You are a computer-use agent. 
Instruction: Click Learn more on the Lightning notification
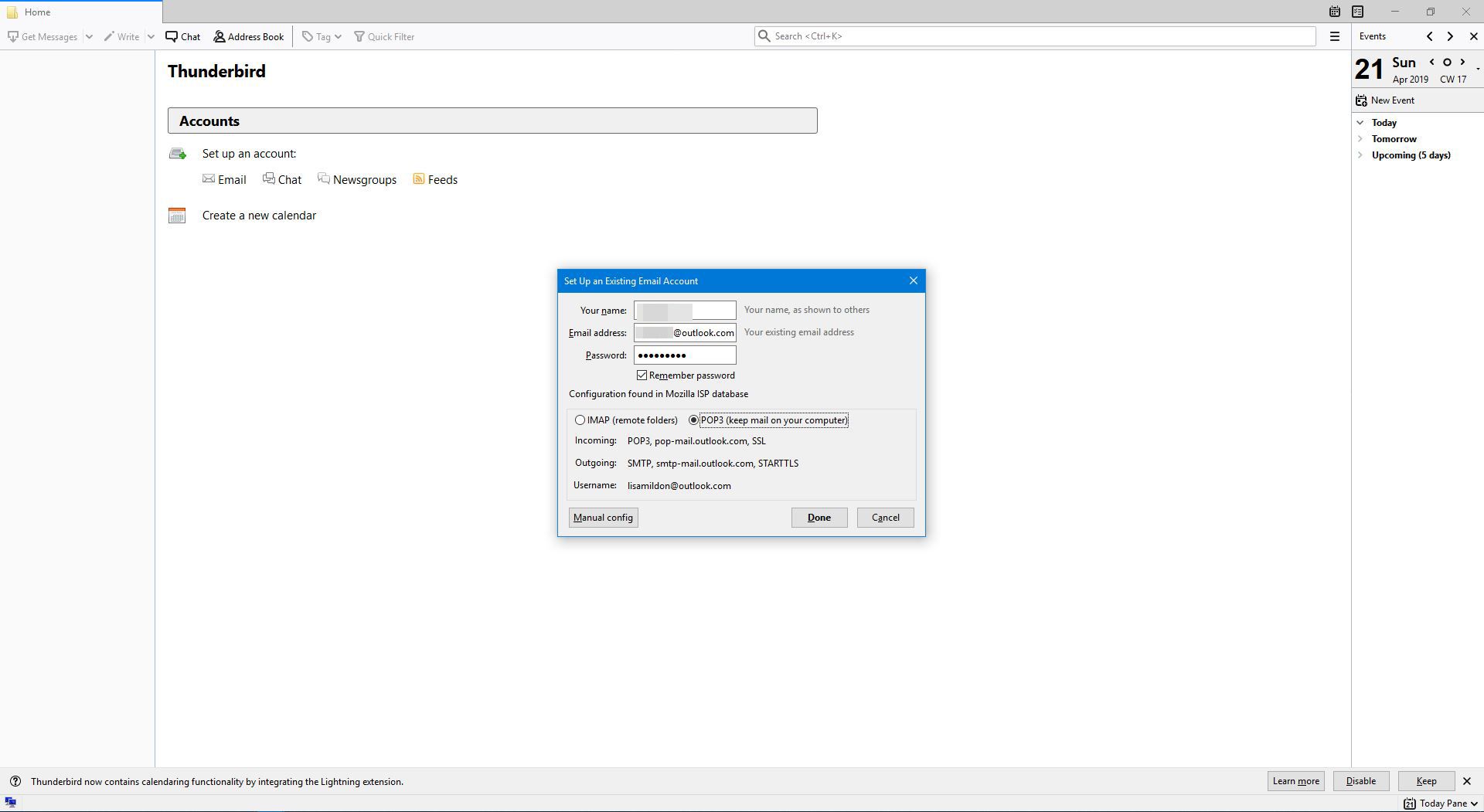(x=1296, y=781)
